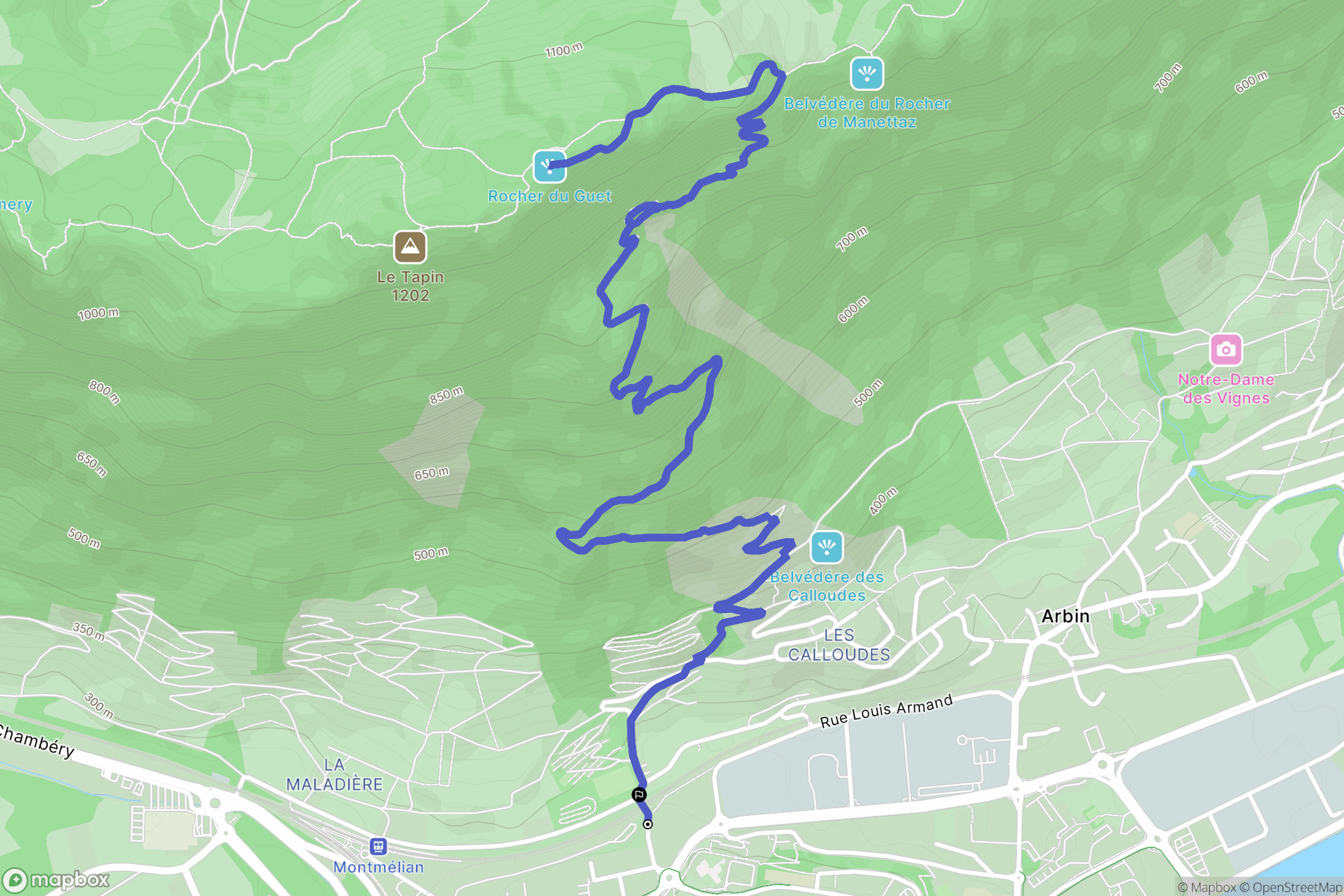Click the Montmélian train station icon
1344x896 pixels.
click(378, 847)
